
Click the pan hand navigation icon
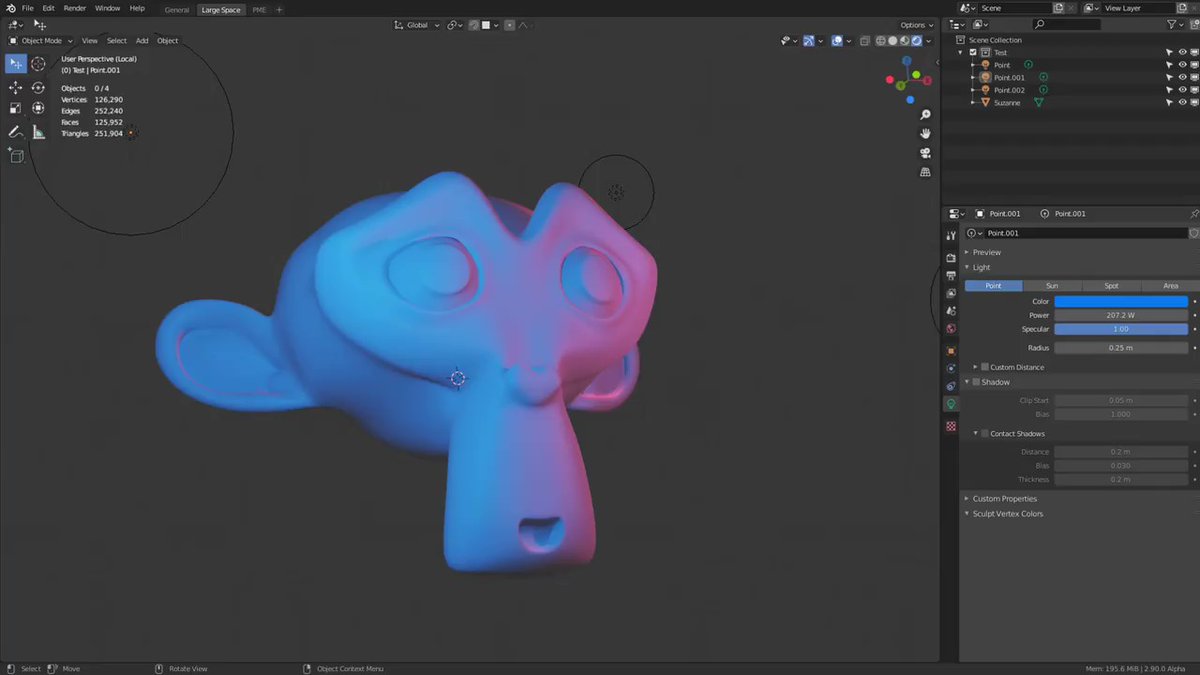point(926,134)
